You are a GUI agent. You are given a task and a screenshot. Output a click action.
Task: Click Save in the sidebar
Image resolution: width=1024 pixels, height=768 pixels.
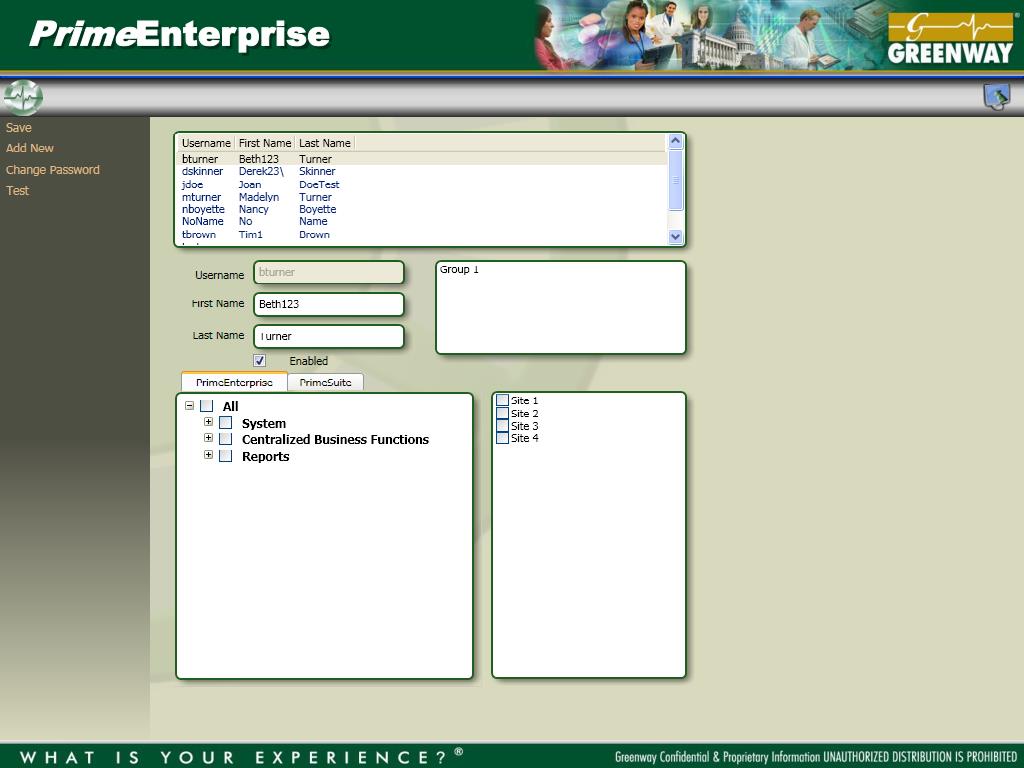[x=19, y=128]
